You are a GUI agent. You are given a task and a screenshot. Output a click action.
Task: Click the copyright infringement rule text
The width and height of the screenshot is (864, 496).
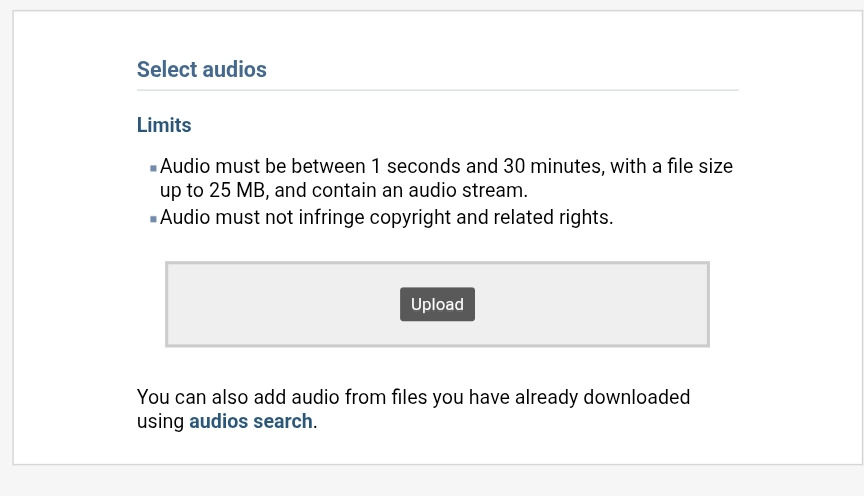[386, 217]
